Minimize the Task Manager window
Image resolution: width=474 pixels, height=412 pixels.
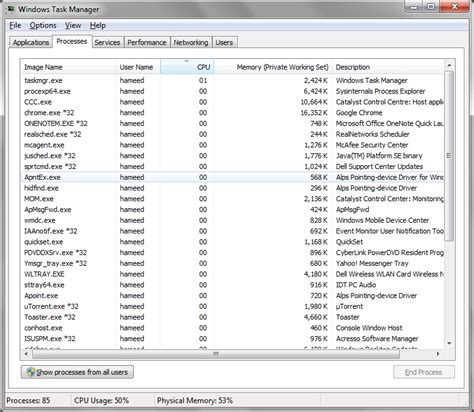[414, 6]
